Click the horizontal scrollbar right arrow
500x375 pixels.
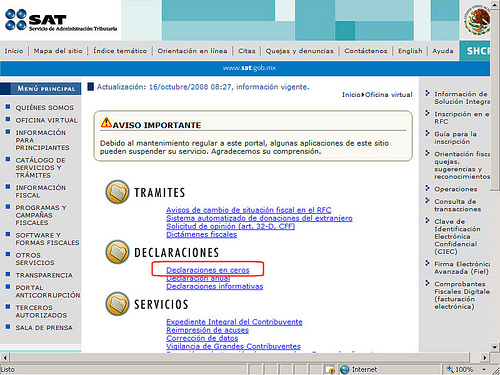pos(485,358)
